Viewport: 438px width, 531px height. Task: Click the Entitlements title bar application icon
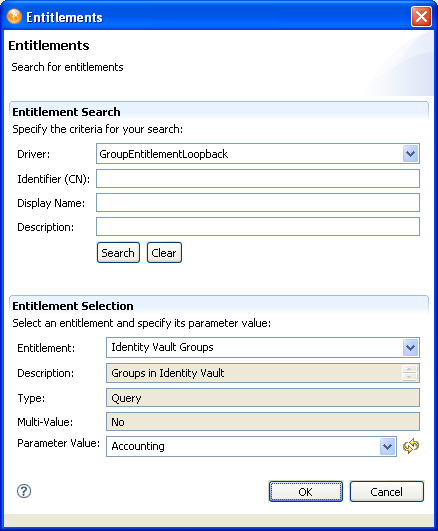pyautogui.click(x=14, y=17)
